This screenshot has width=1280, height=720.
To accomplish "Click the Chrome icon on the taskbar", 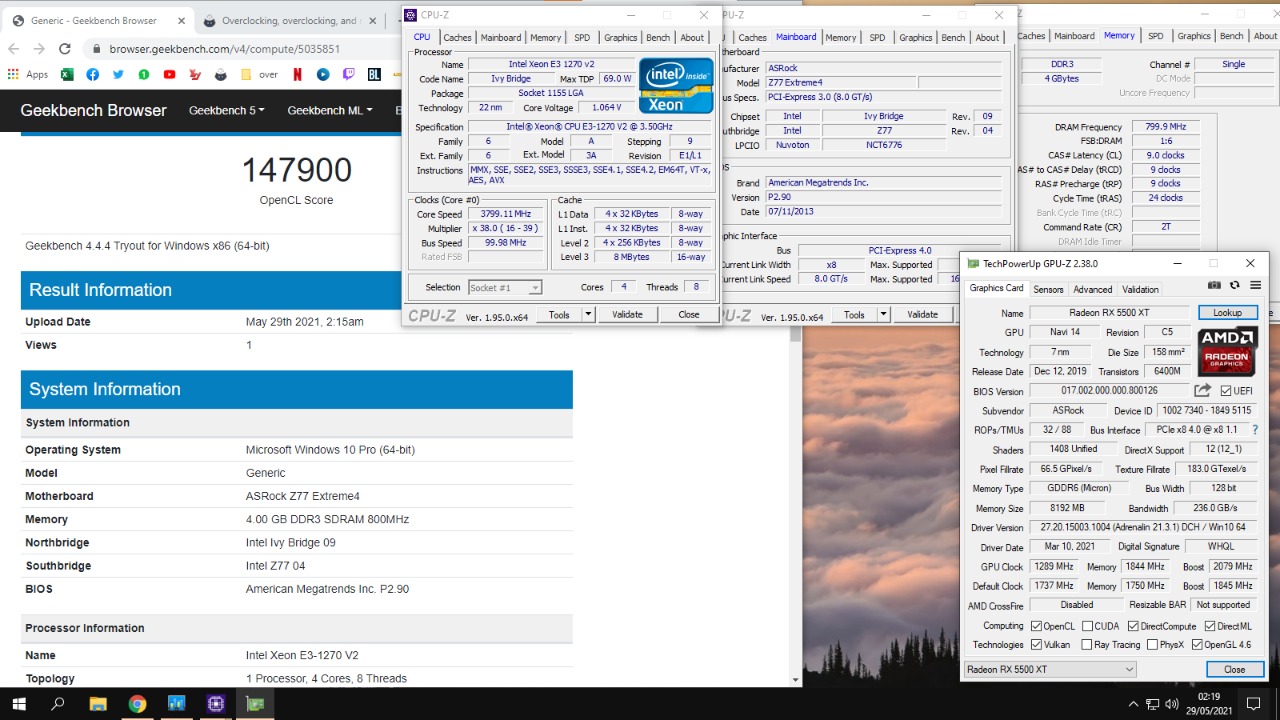I will coord(137,704).
